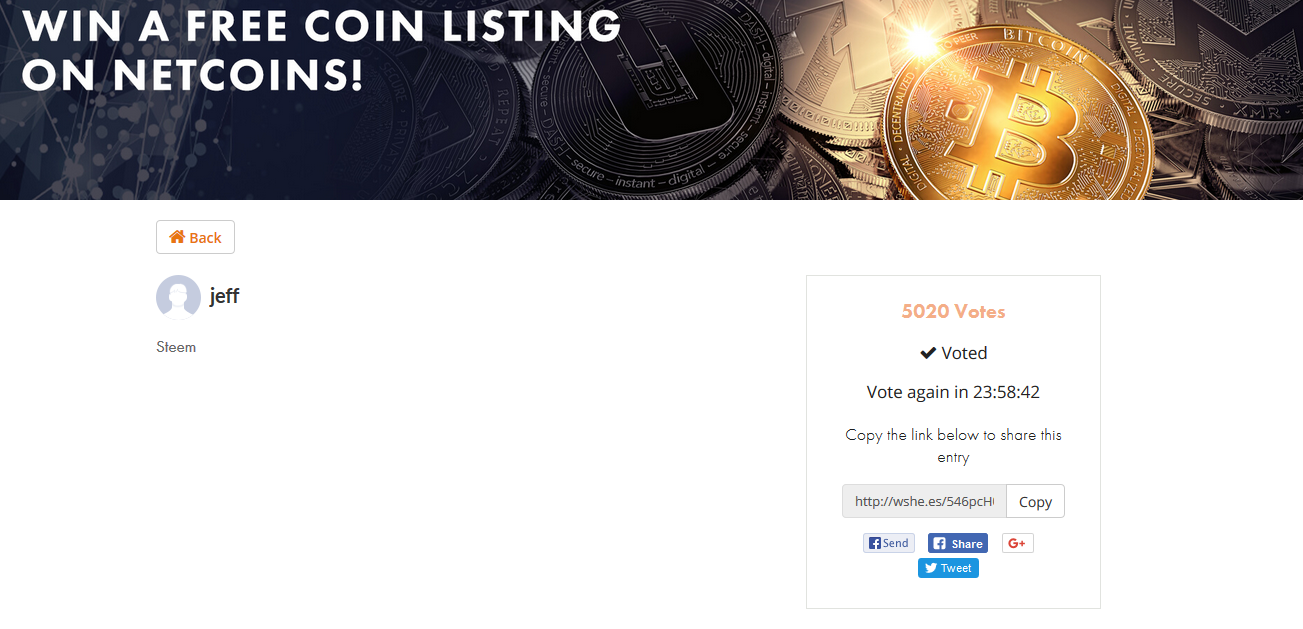This screenshot has width=1303, height=629.
Task: Click the 5020 Votes count
Action: tap(953, 311)
